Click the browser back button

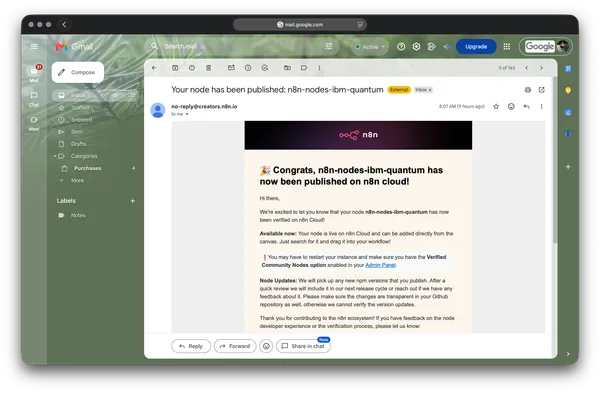pos(64,24)
